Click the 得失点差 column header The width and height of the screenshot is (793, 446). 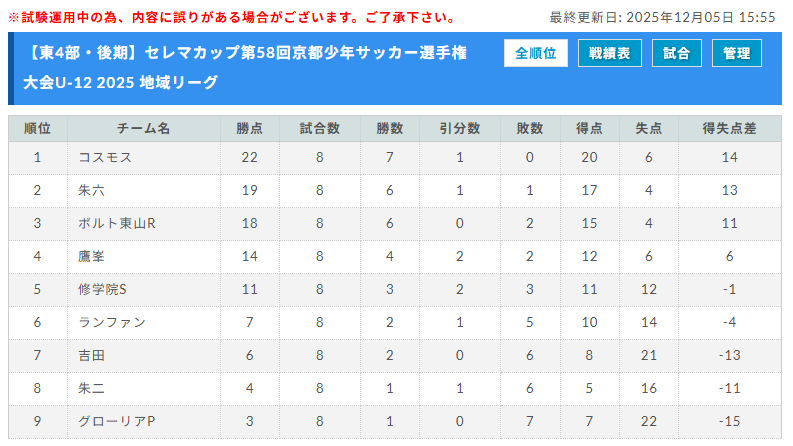coord(729,128)
